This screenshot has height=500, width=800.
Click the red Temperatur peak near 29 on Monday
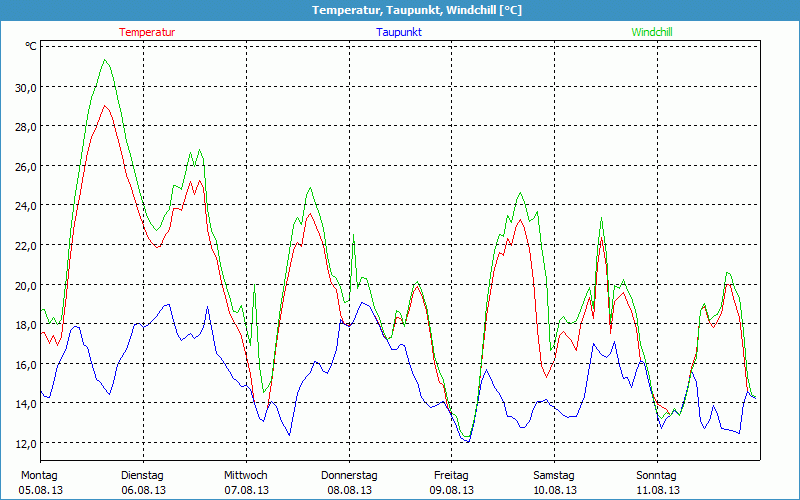105,106
